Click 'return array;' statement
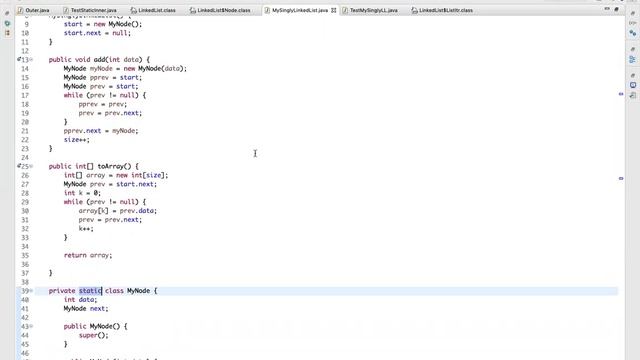This screenshot has height=360, width=640. (88, 255)
